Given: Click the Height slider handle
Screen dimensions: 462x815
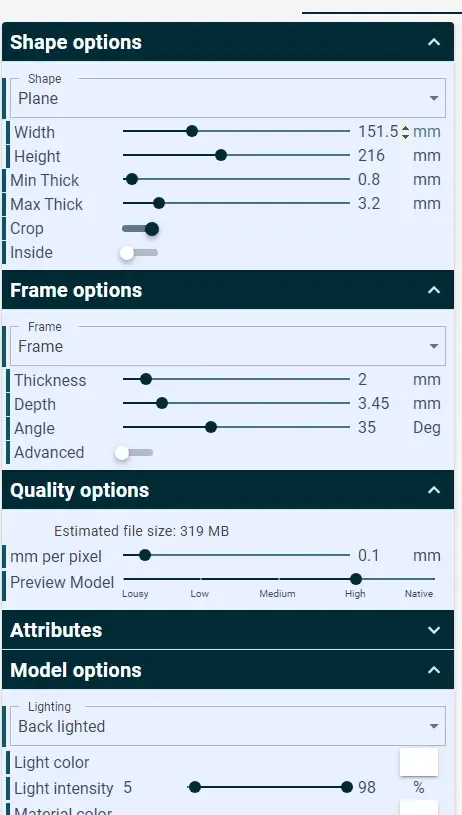Looking at the screenshot, I should [x=221, y=155].
